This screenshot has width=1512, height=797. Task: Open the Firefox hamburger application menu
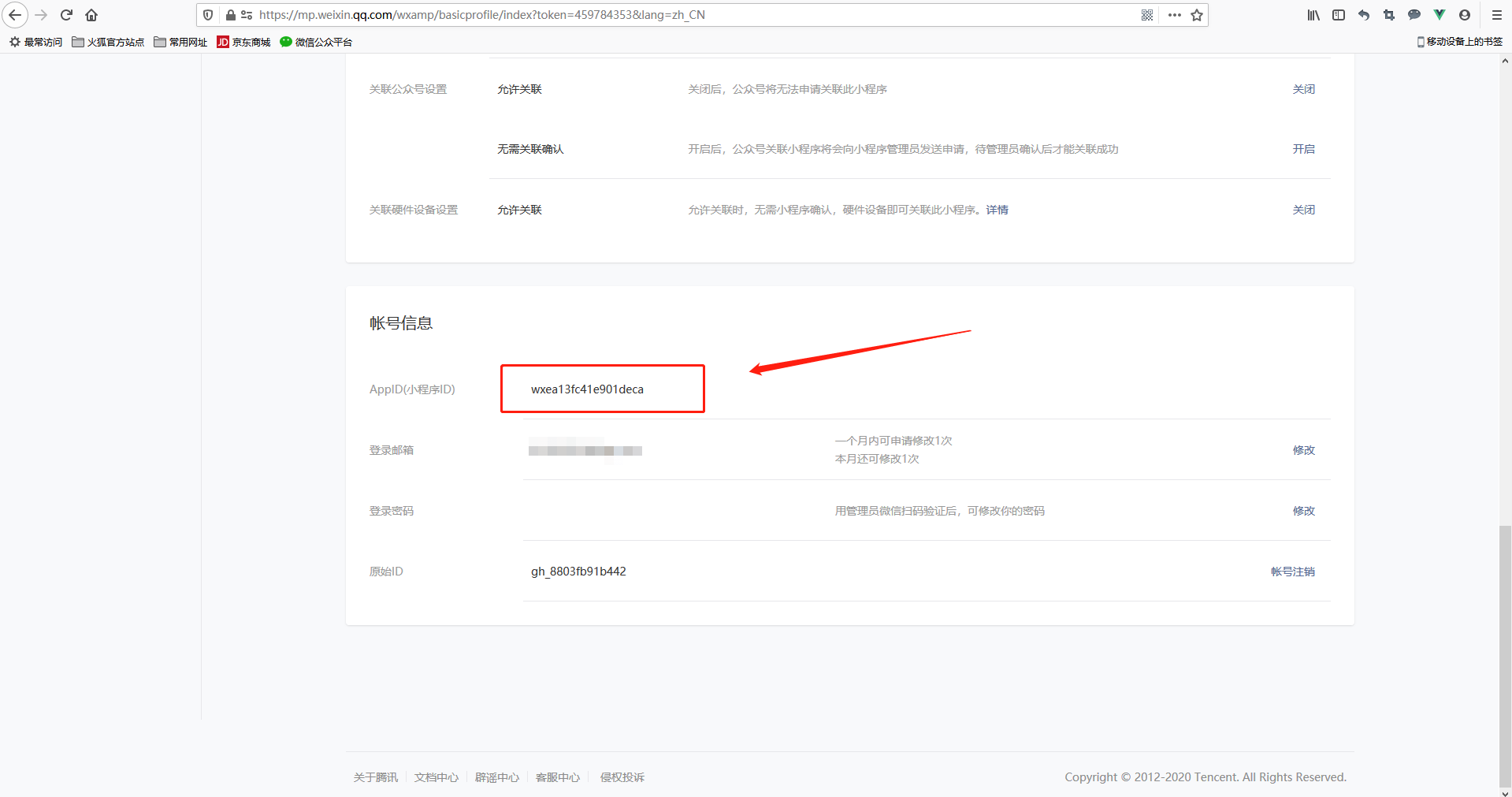[1497, 15]
